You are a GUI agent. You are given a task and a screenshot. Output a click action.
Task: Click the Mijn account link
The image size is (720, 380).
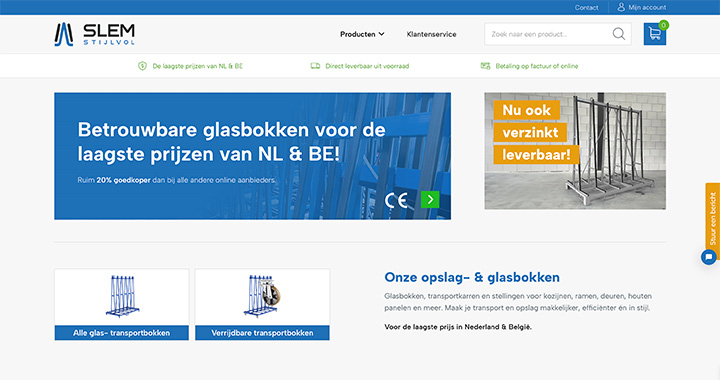pos(647,7)
